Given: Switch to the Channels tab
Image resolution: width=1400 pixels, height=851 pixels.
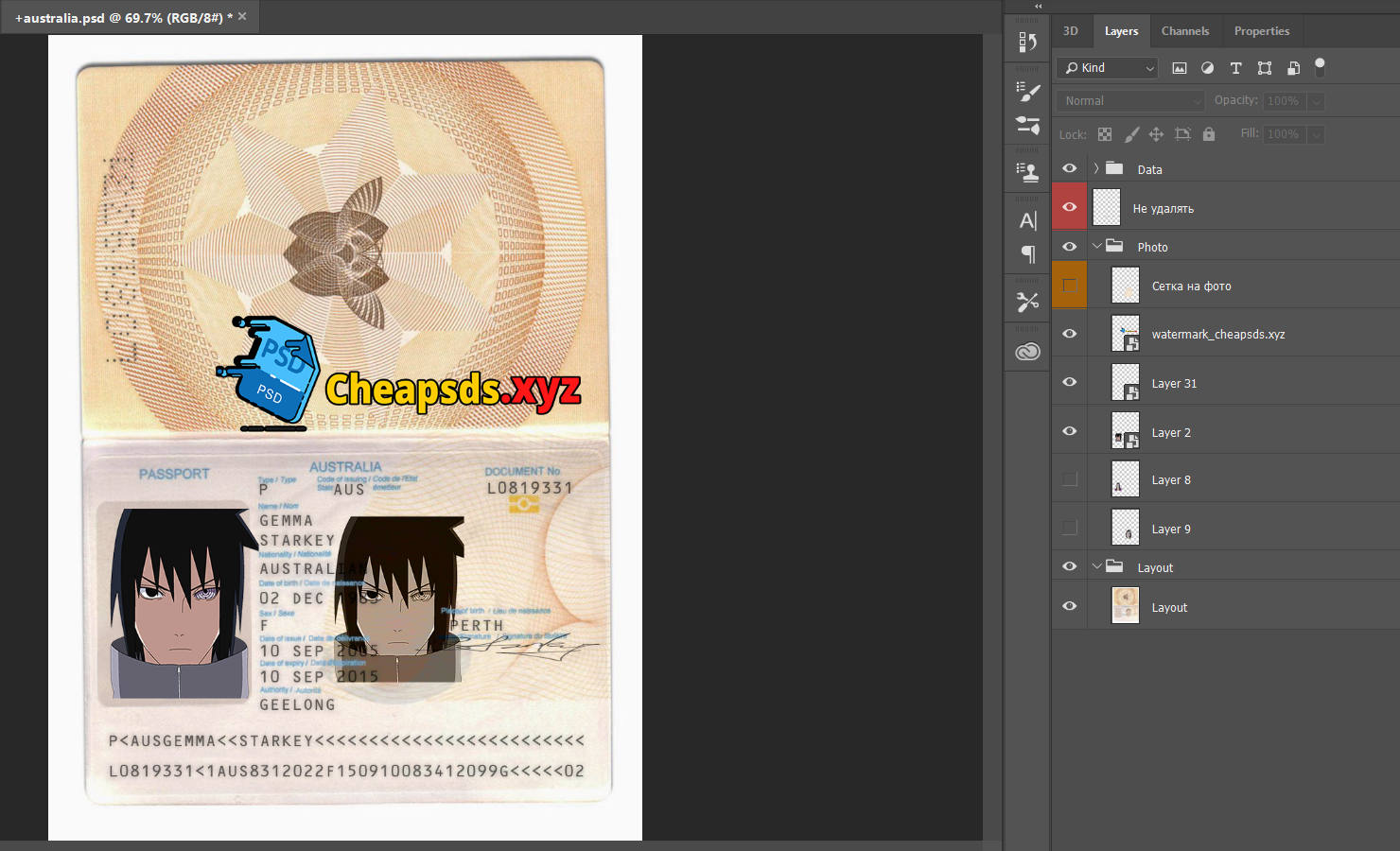Looking at the screenshot, I should pos(1184,31).
